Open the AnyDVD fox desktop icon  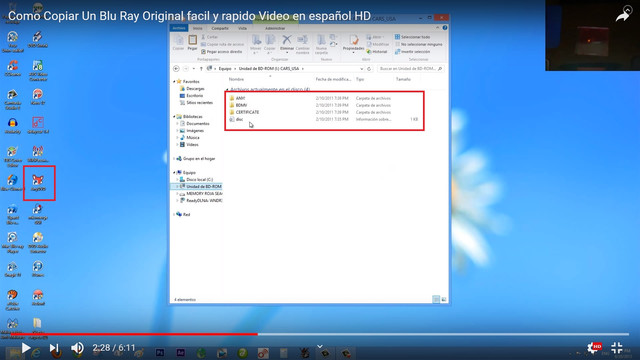tap(38, 182)
